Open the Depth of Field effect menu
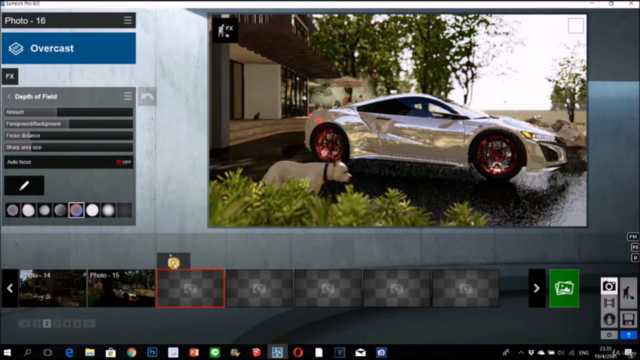Image resolution: width=640 pixels, height=360 pixels. point(128,96)
